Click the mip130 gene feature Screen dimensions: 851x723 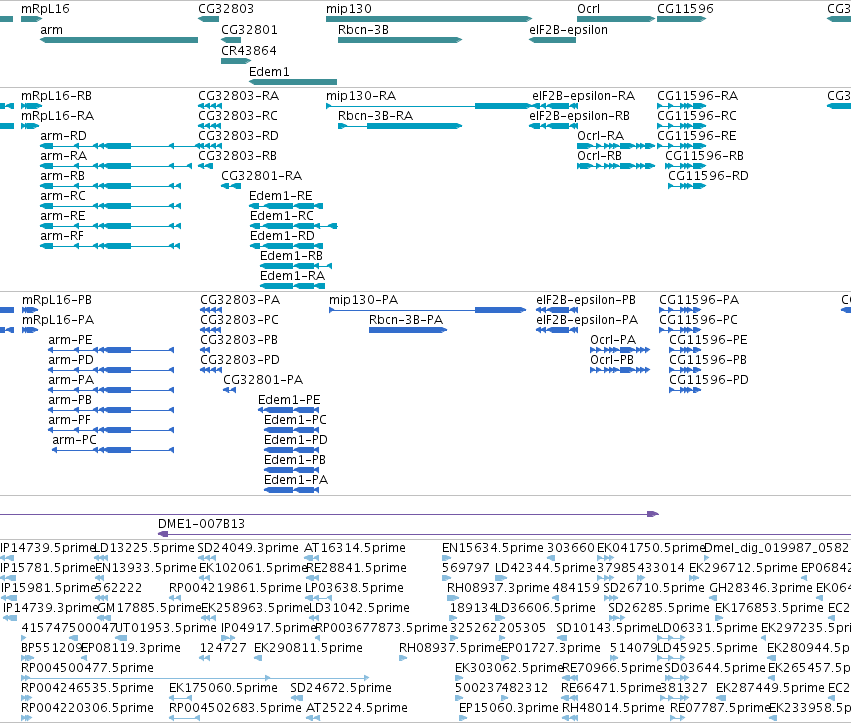(429, 19)
